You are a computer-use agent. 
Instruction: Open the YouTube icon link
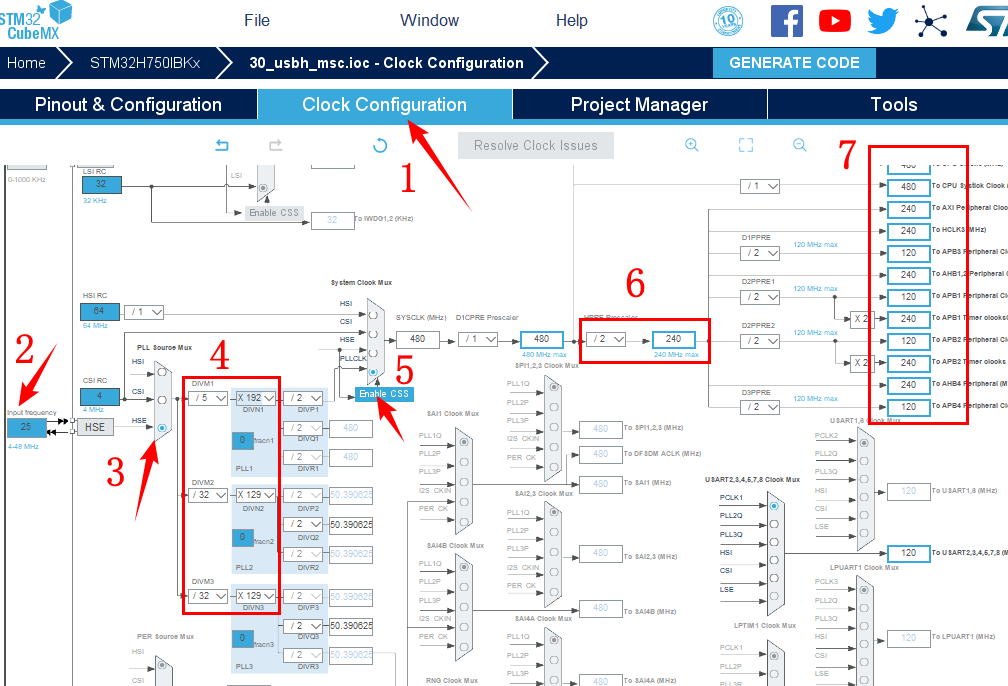click(834, 21)
